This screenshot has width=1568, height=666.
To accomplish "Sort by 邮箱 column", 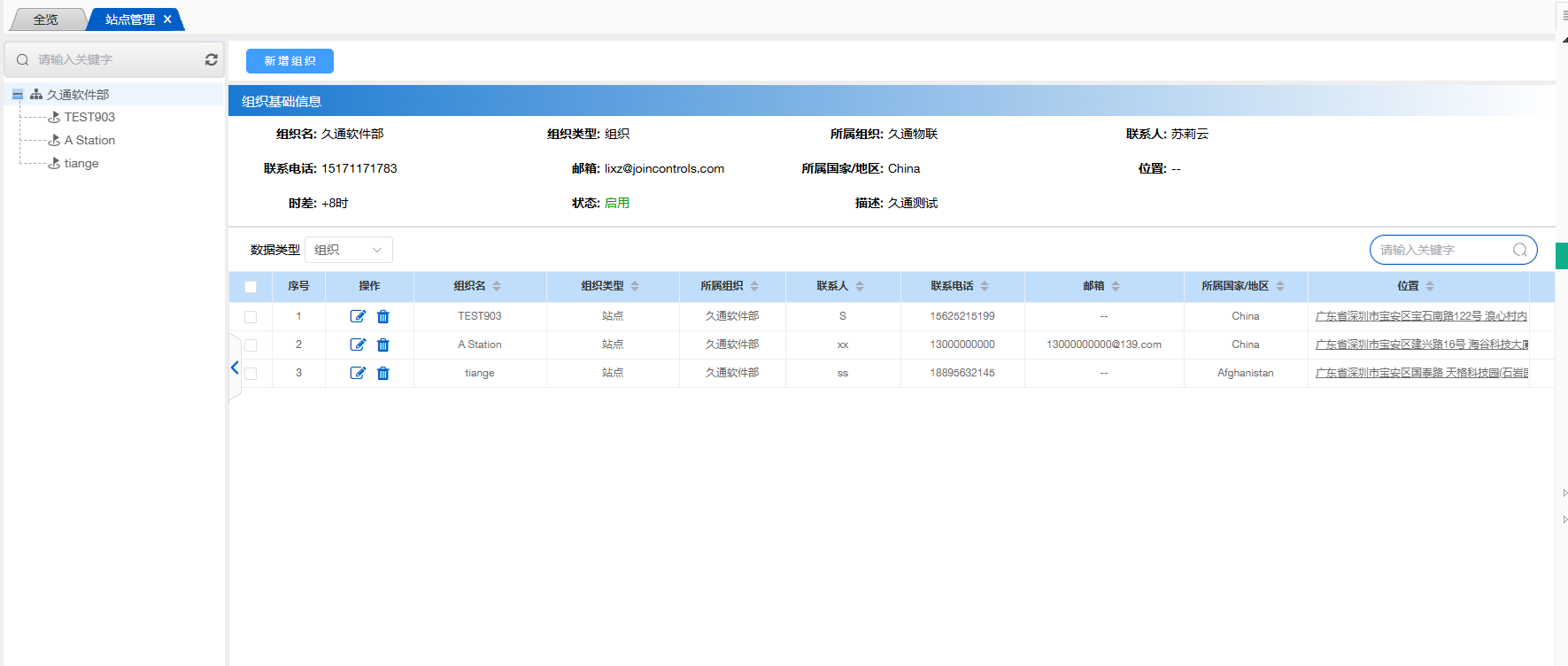I will click(1116, 286).
